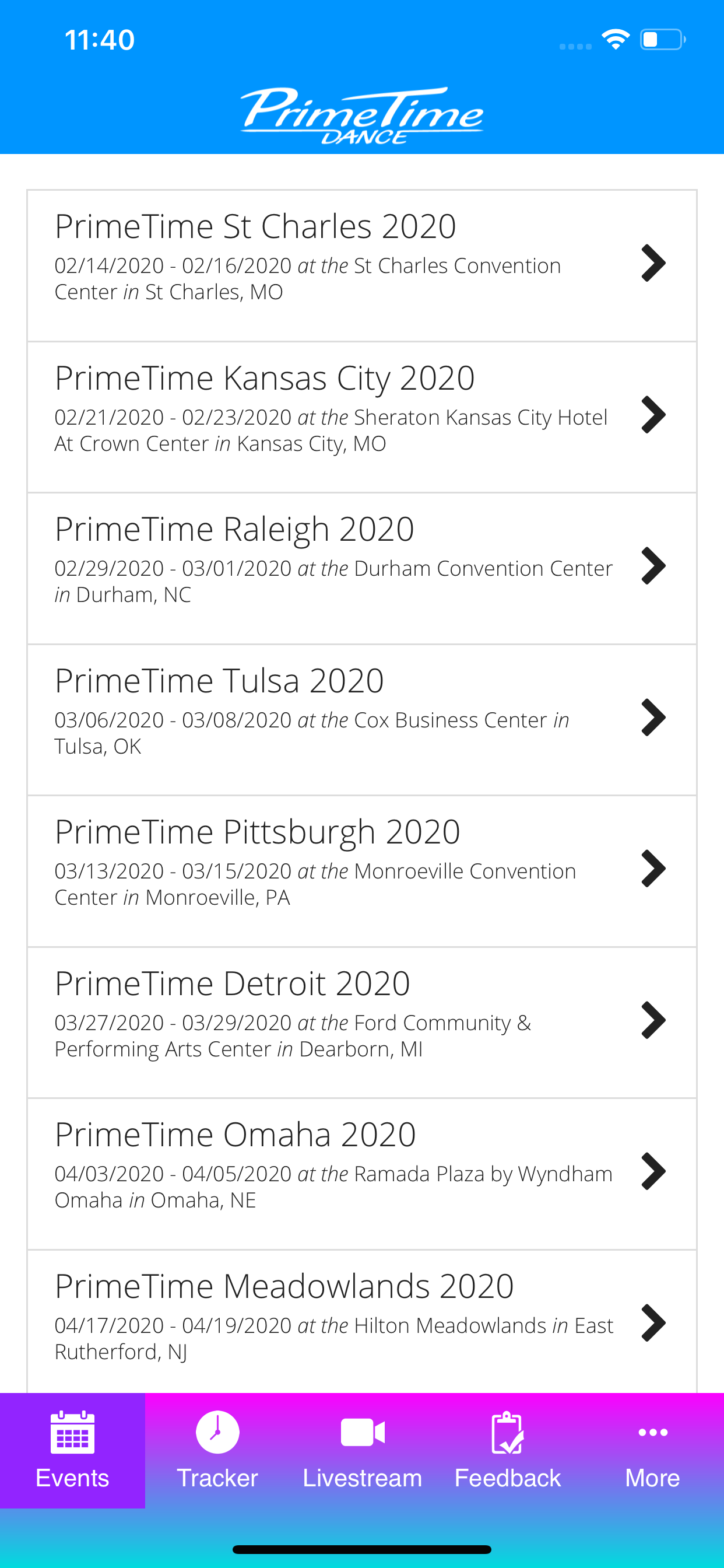Tap the Wi-Fi status icon
724x1568 pixels.
(x=615, y=40)
